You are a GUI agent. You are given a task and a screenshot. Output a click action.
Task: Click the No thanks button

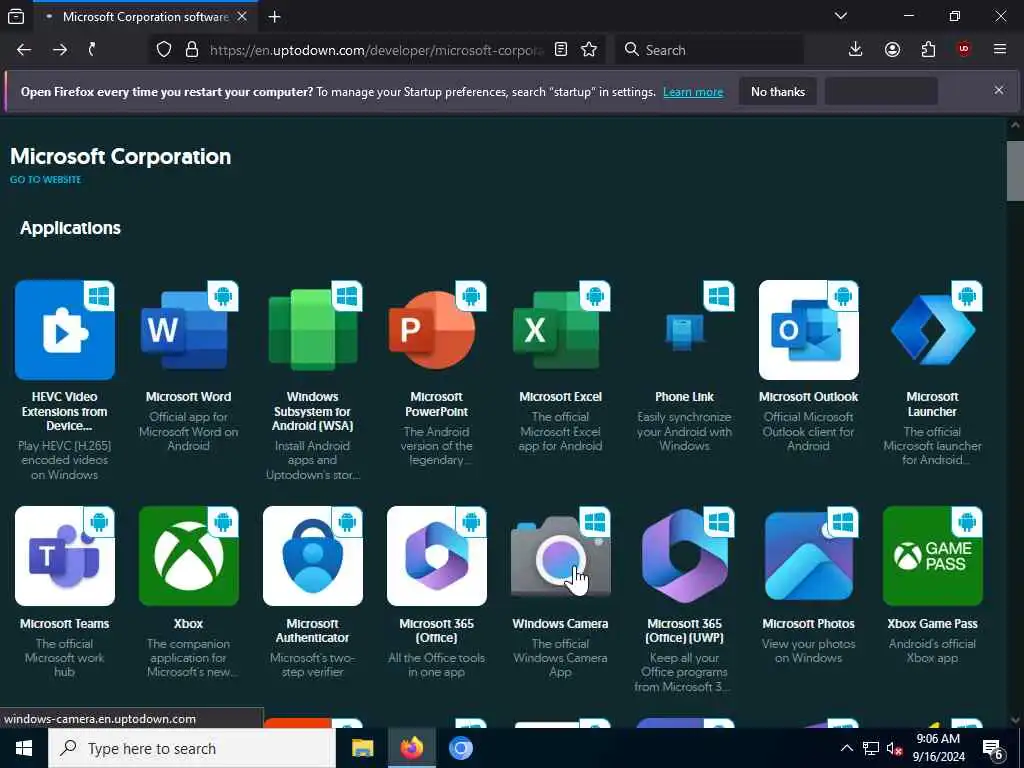778,91
